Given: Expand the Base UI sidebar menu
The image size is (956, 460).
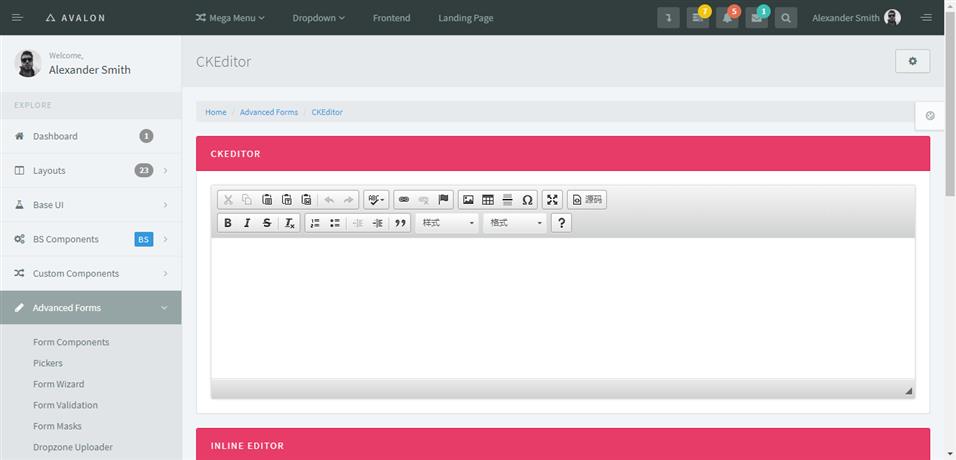Looking at the screenshot, I should (x=90, y=204).
